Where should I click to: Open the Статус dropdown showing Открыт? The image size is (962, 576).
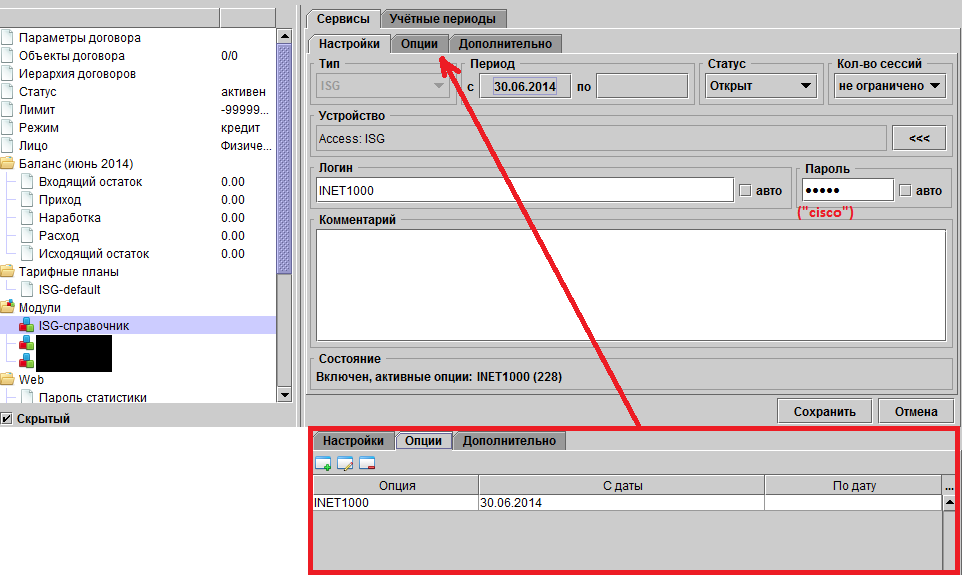coord(760,86)
